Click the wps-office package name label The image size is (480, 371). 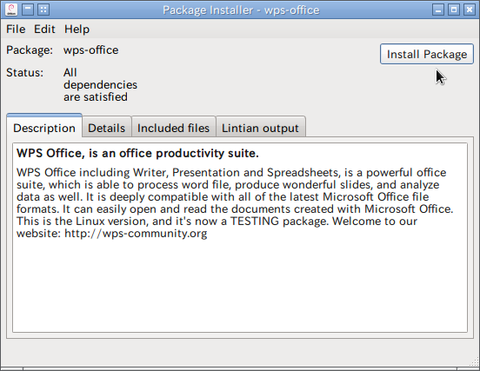click(91, 50)
